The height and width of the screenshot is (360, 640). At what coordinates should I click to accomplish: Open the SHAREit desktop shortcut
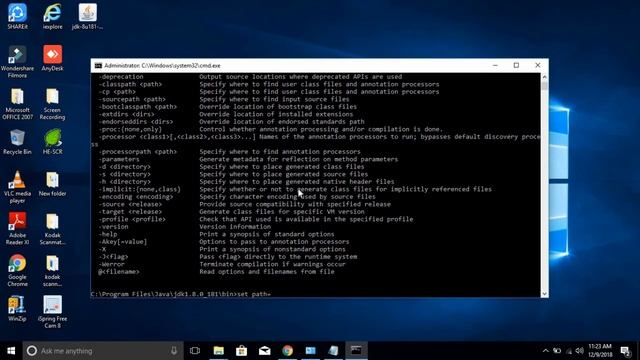tap(17, 16)
